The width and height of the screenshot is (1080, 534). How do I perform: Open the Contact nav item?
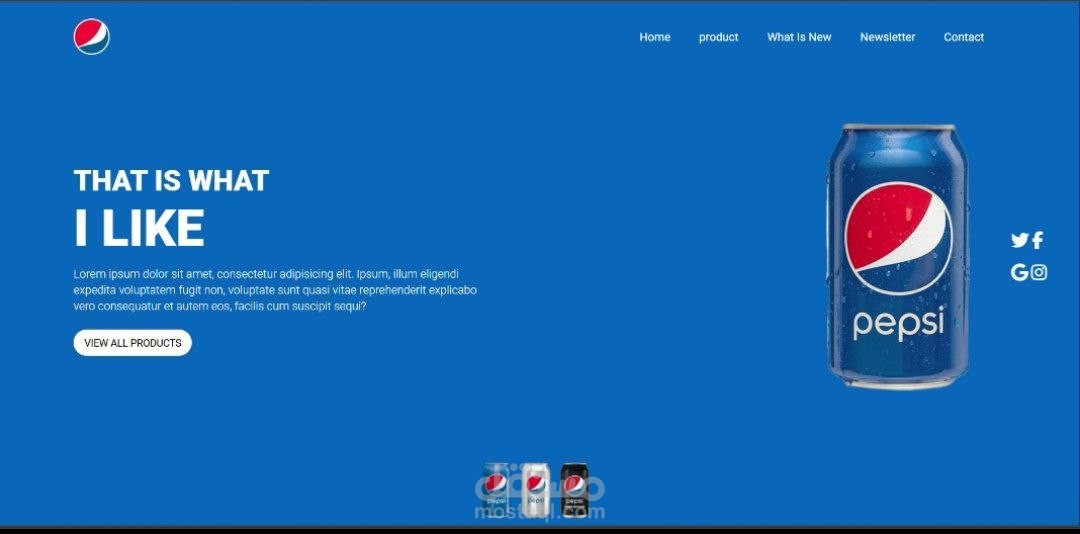pyautogui.click(x=964, y=37)
